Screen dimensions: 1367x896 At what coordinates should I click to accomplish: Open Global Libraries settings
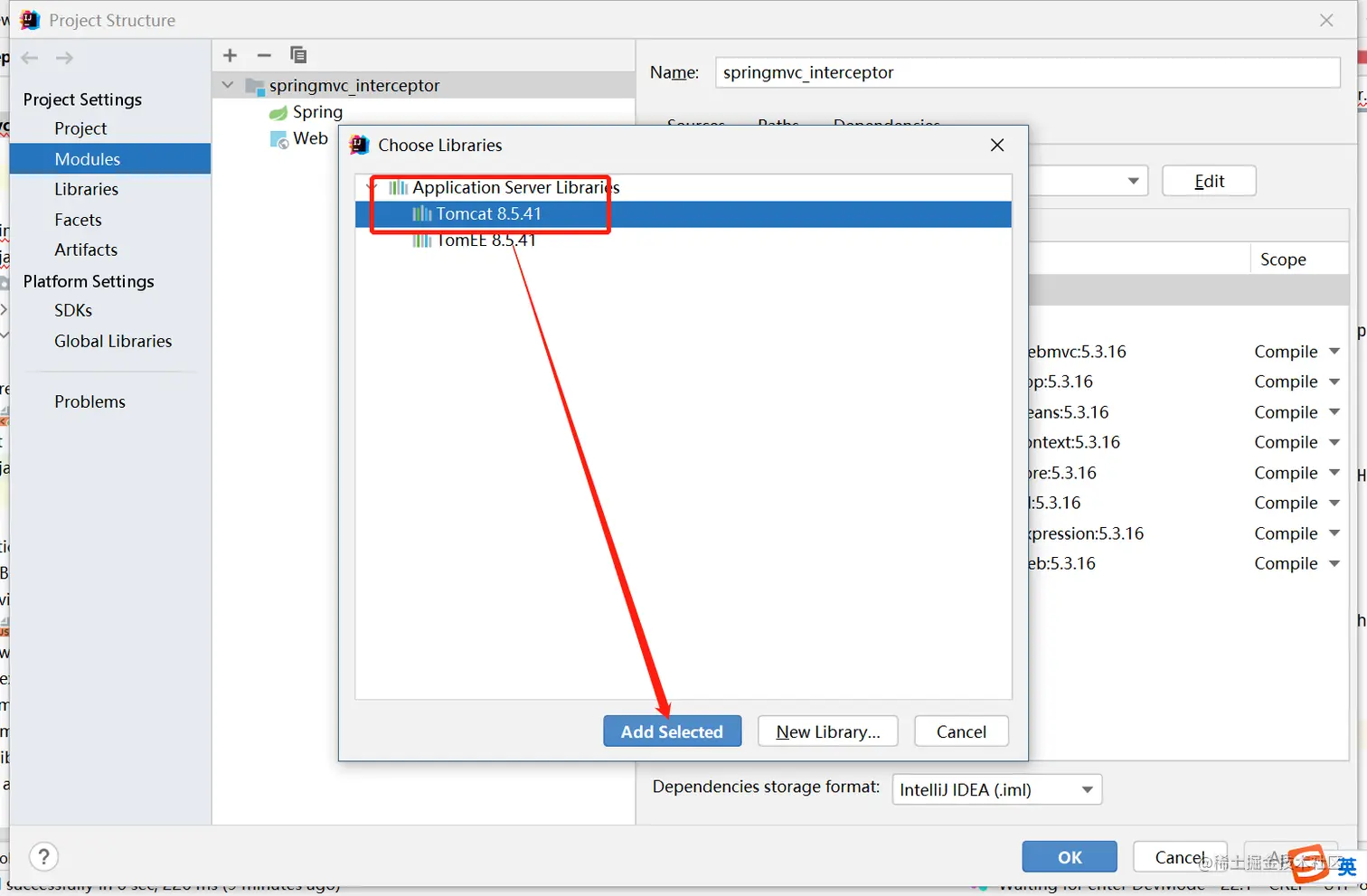click(113, 341)
